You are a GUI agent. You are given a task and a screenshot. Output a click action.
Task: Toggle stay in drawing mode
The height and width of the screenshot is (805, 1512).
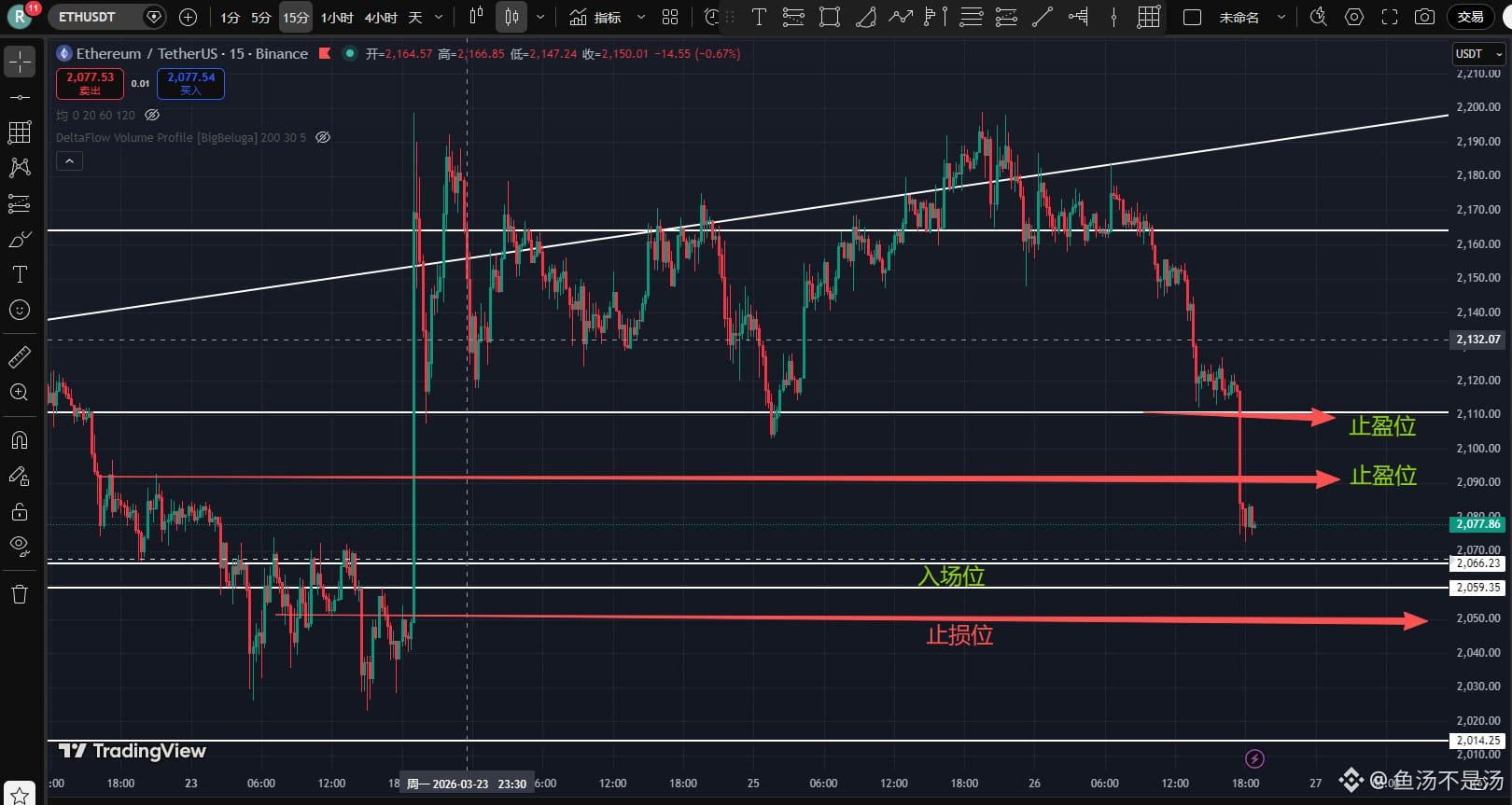[x=20, y=476]
